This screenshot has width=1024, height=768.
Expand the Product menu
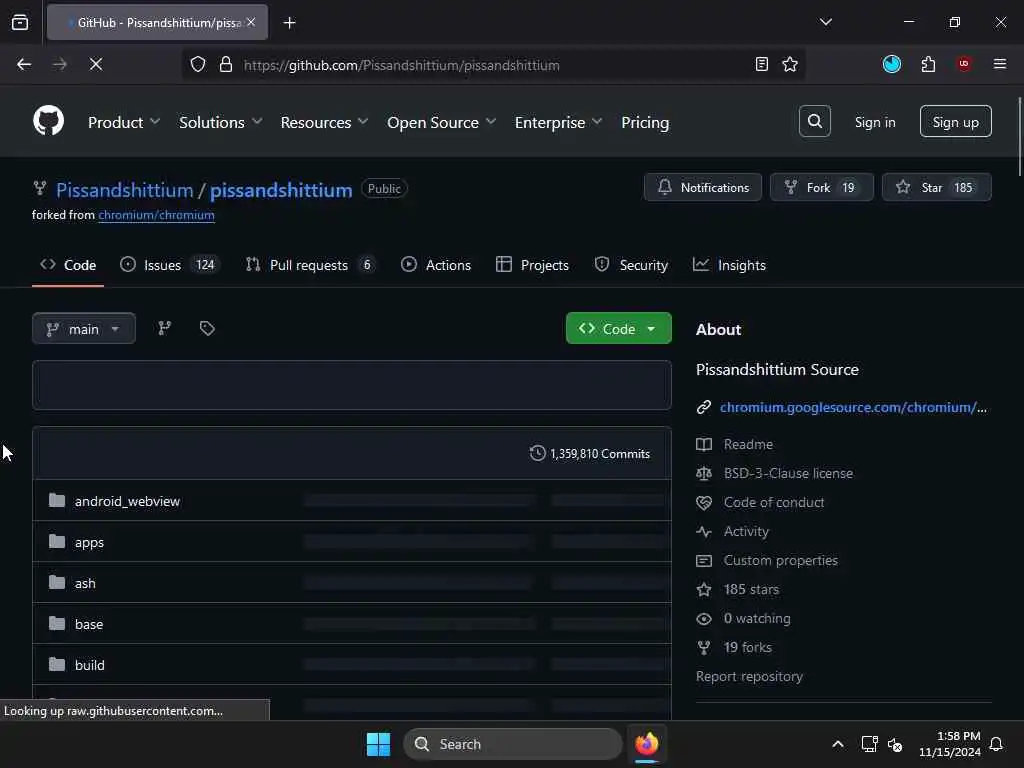[123, 122]
